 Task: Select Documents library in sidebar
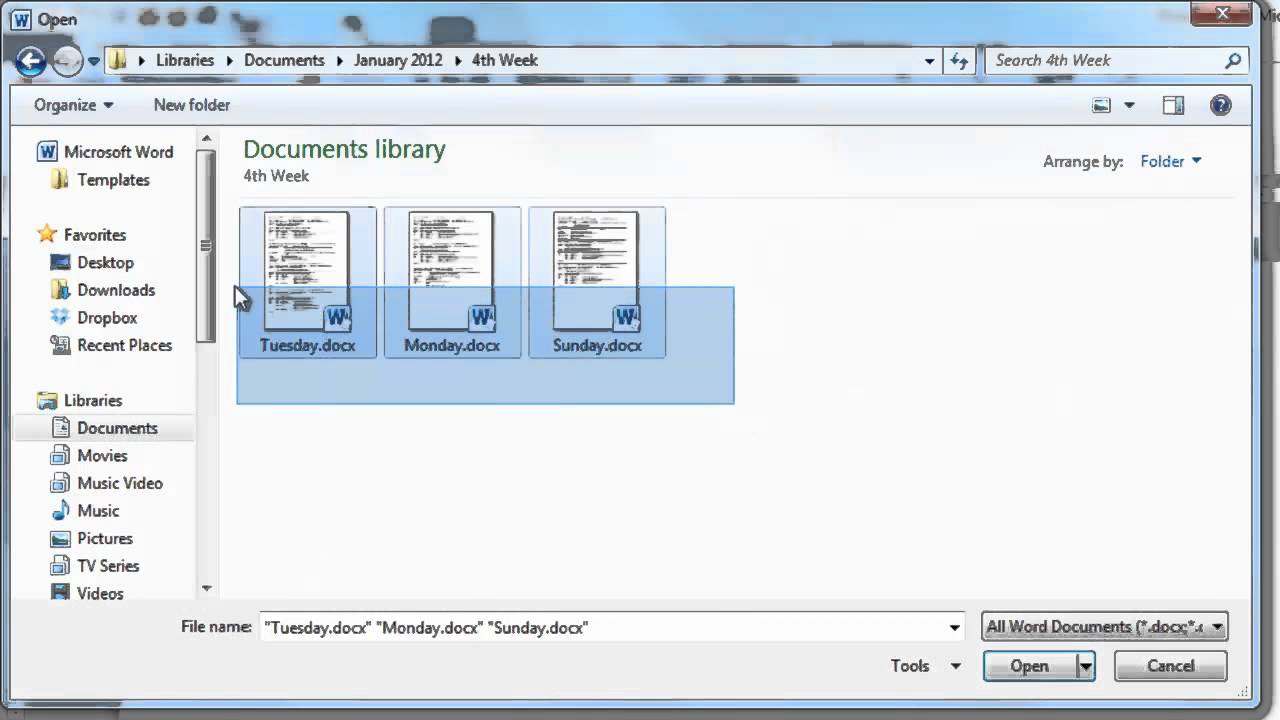coord(105,428)
